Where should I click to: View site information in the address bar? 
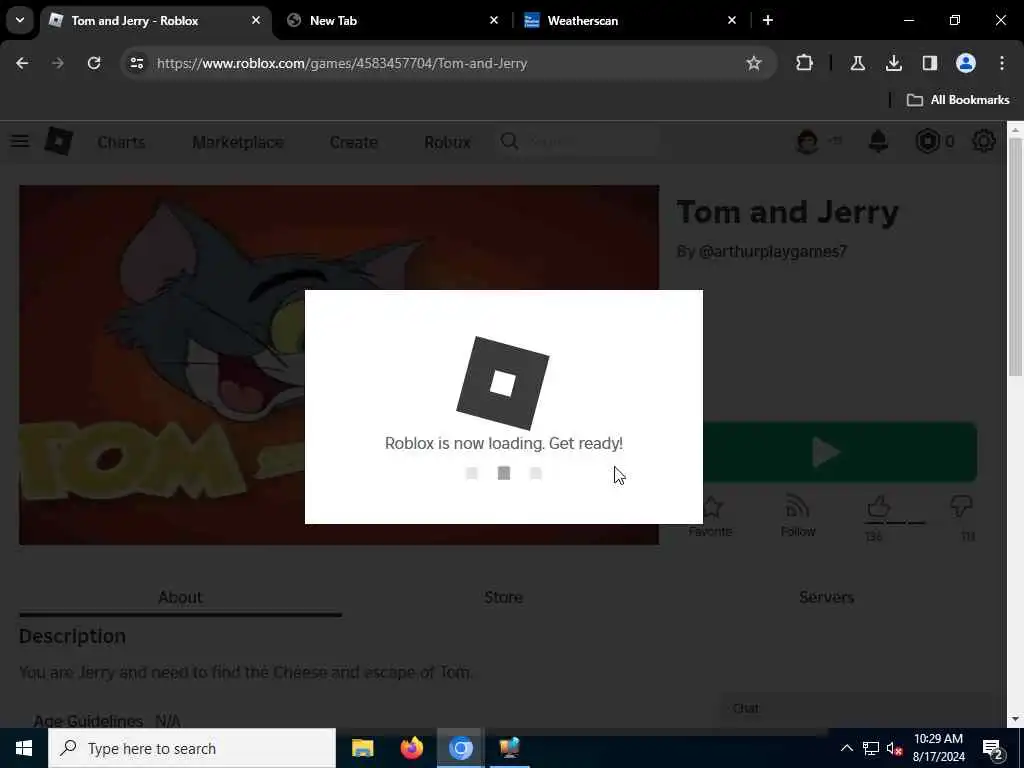click(x=136, y=63)
